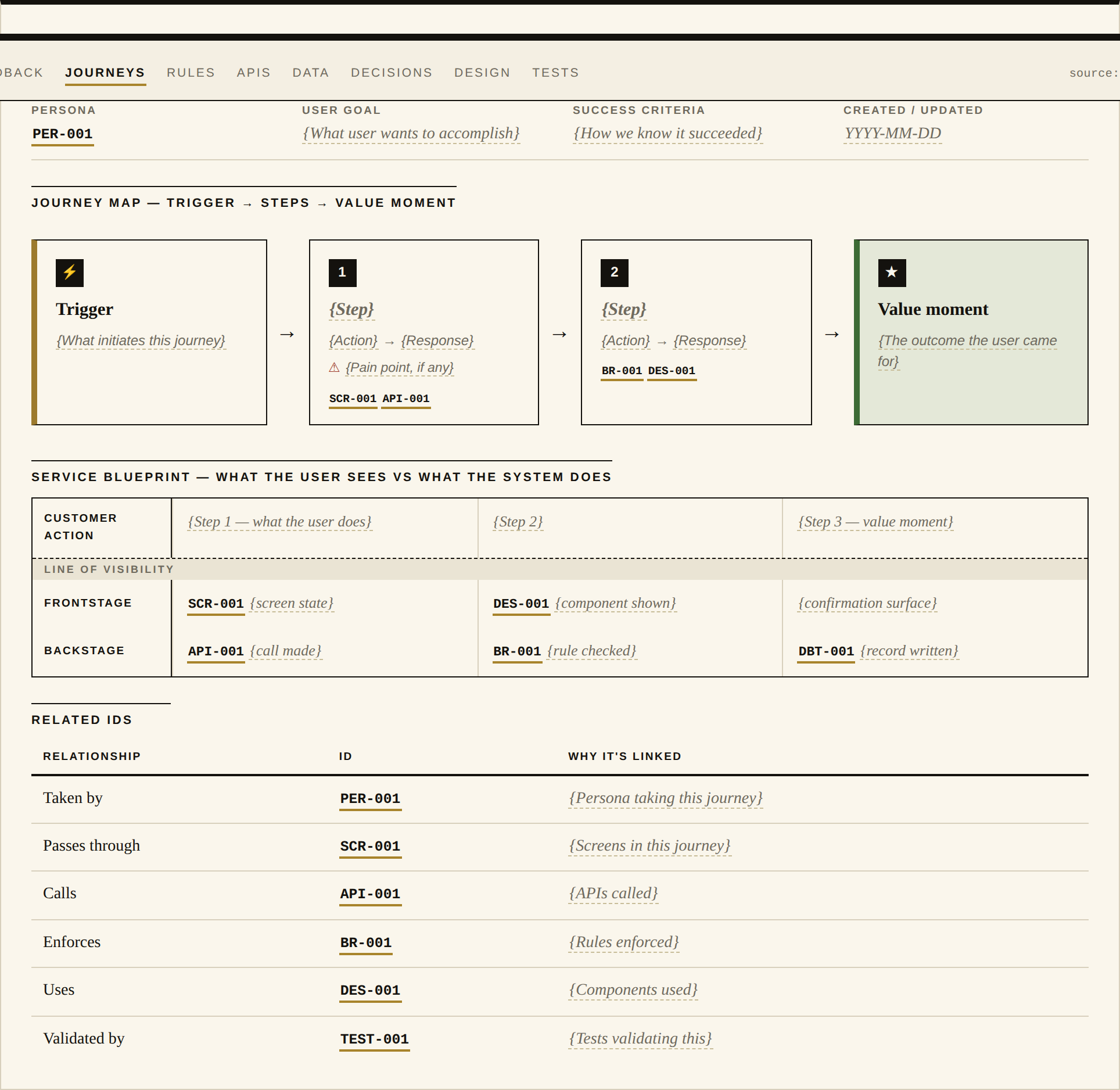Switch to the Data tab

[x=311, y=73]
